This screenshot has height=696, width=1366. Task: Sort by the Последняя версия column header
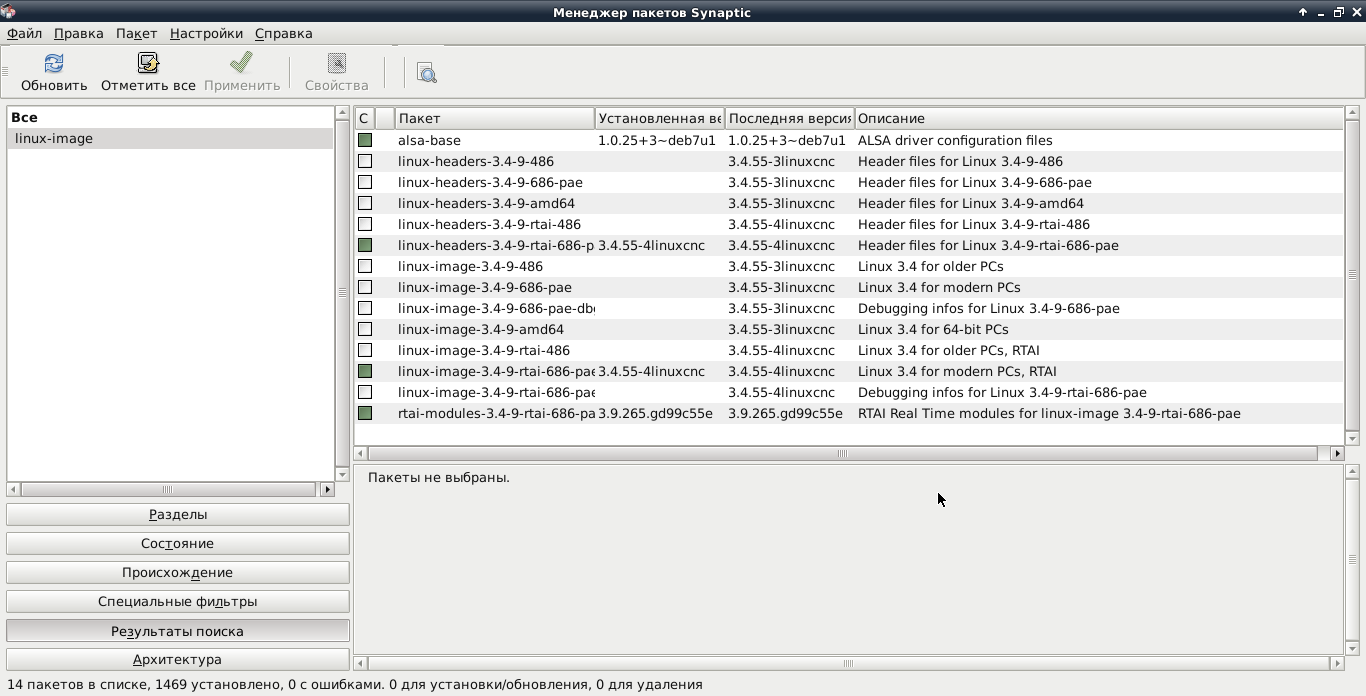click(x=789, y=118)
